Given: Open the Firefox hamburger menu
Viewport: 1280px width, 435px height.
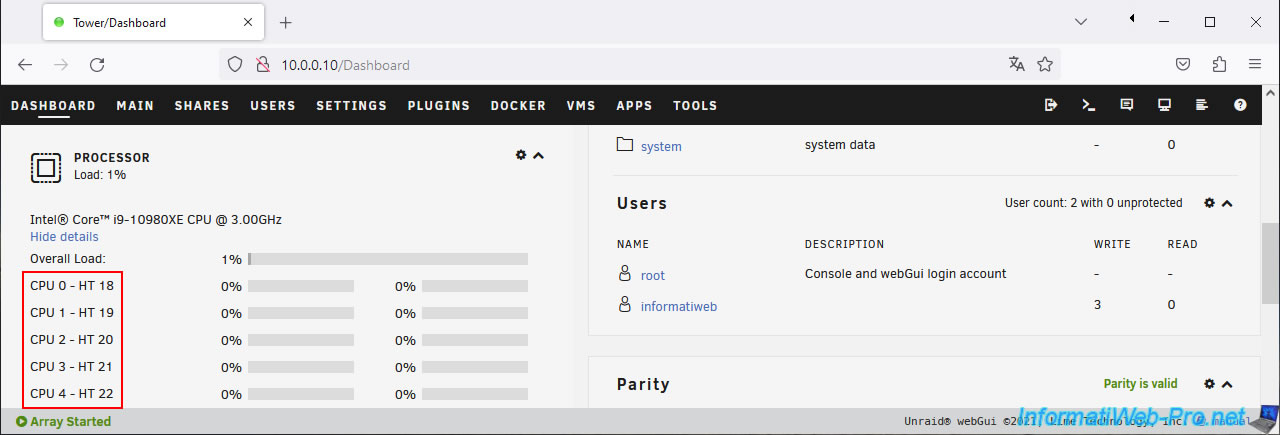Looking at the screenshot, I should (x=1255, y=64).
